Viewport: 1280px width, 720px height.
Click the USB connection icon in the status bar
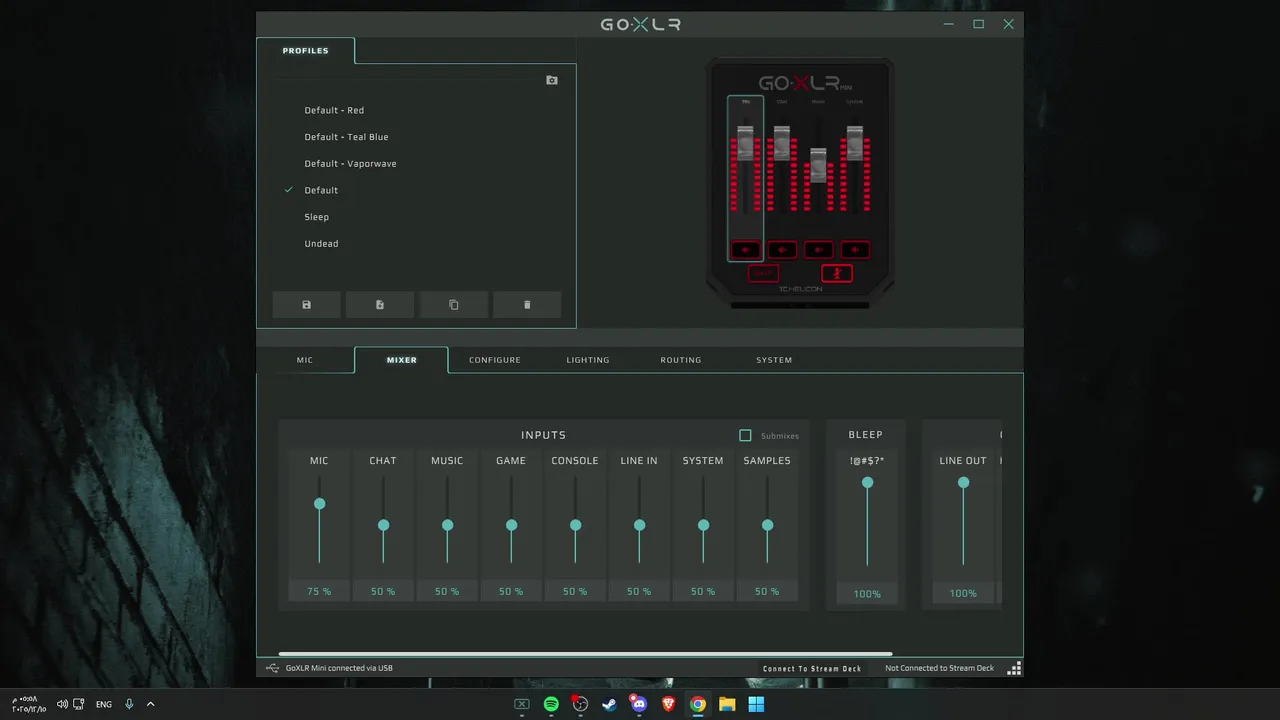tap(272, 668)
